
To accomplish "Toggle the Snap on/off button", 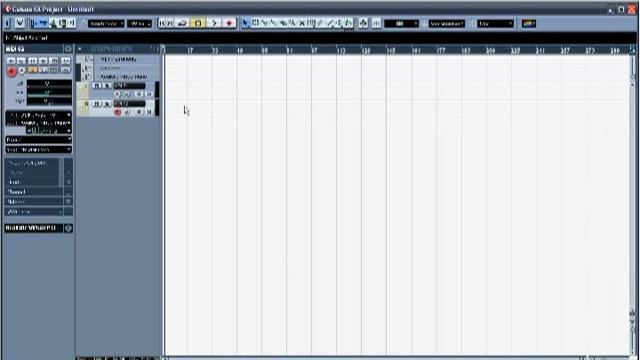I will [x=376, y=23].
